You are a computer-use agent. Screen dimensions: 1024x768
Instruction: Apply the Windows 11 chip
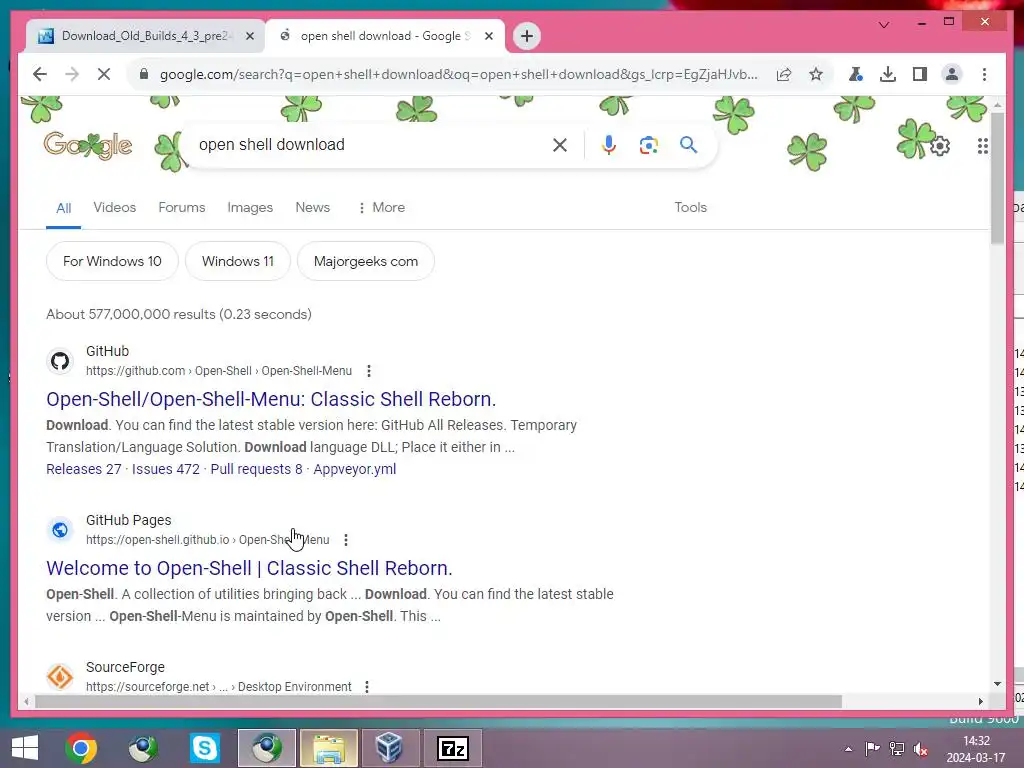(x=238, y=261)
